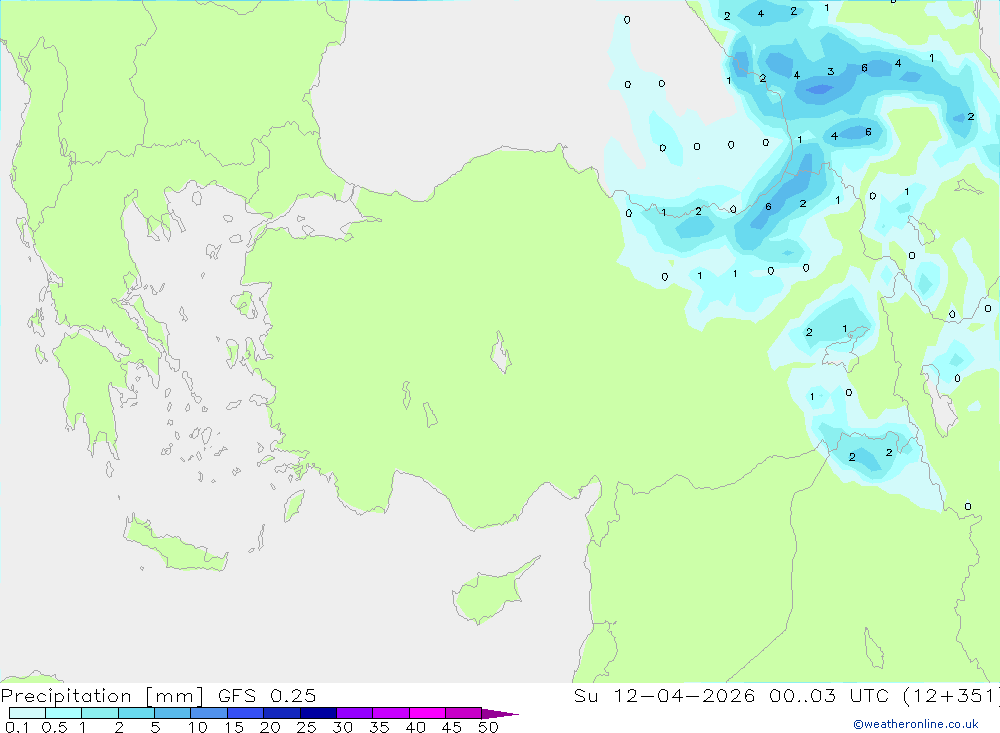The height and width of the screenshot is (733, 1000).
Task: Click the 'Su 12-04-2026' date text
Action: 665,695
